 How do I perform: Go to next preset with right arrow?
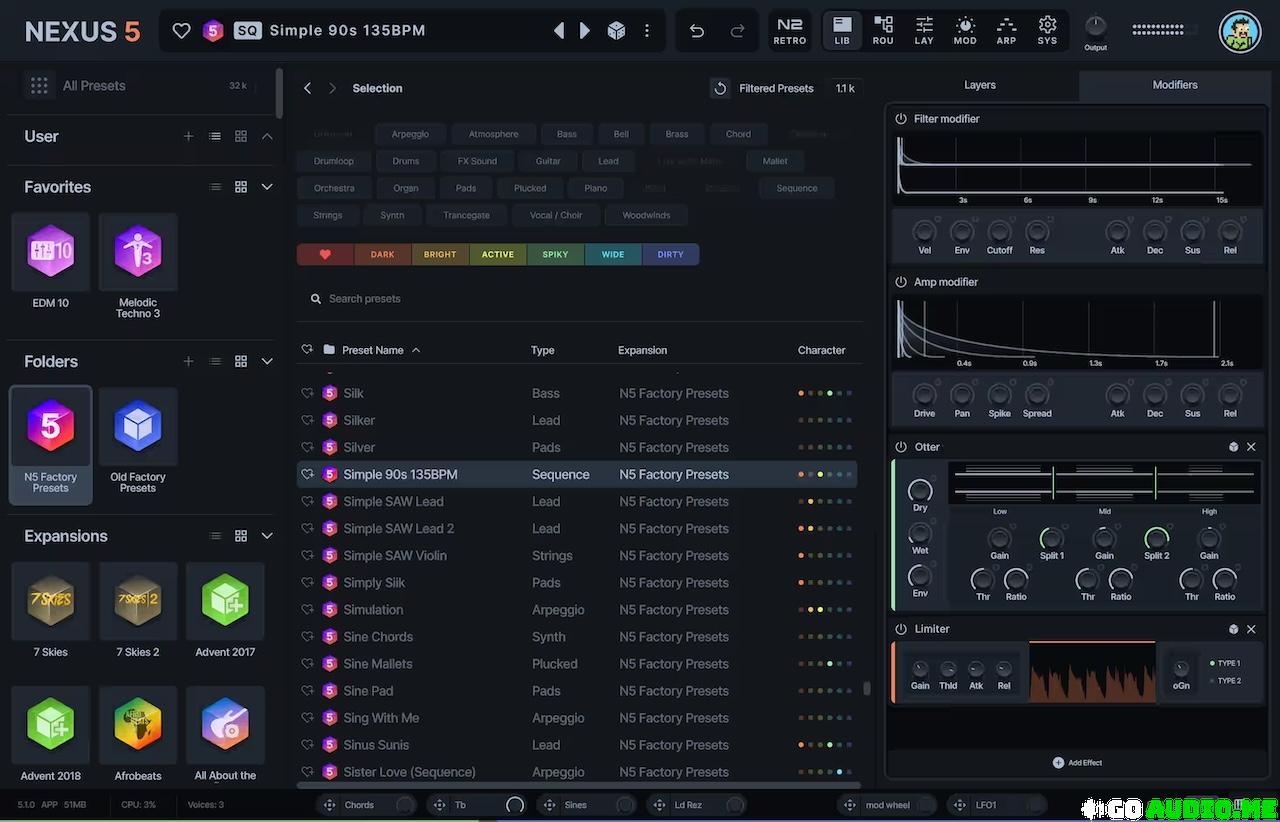pyautogui.click(x=586, y=31)
